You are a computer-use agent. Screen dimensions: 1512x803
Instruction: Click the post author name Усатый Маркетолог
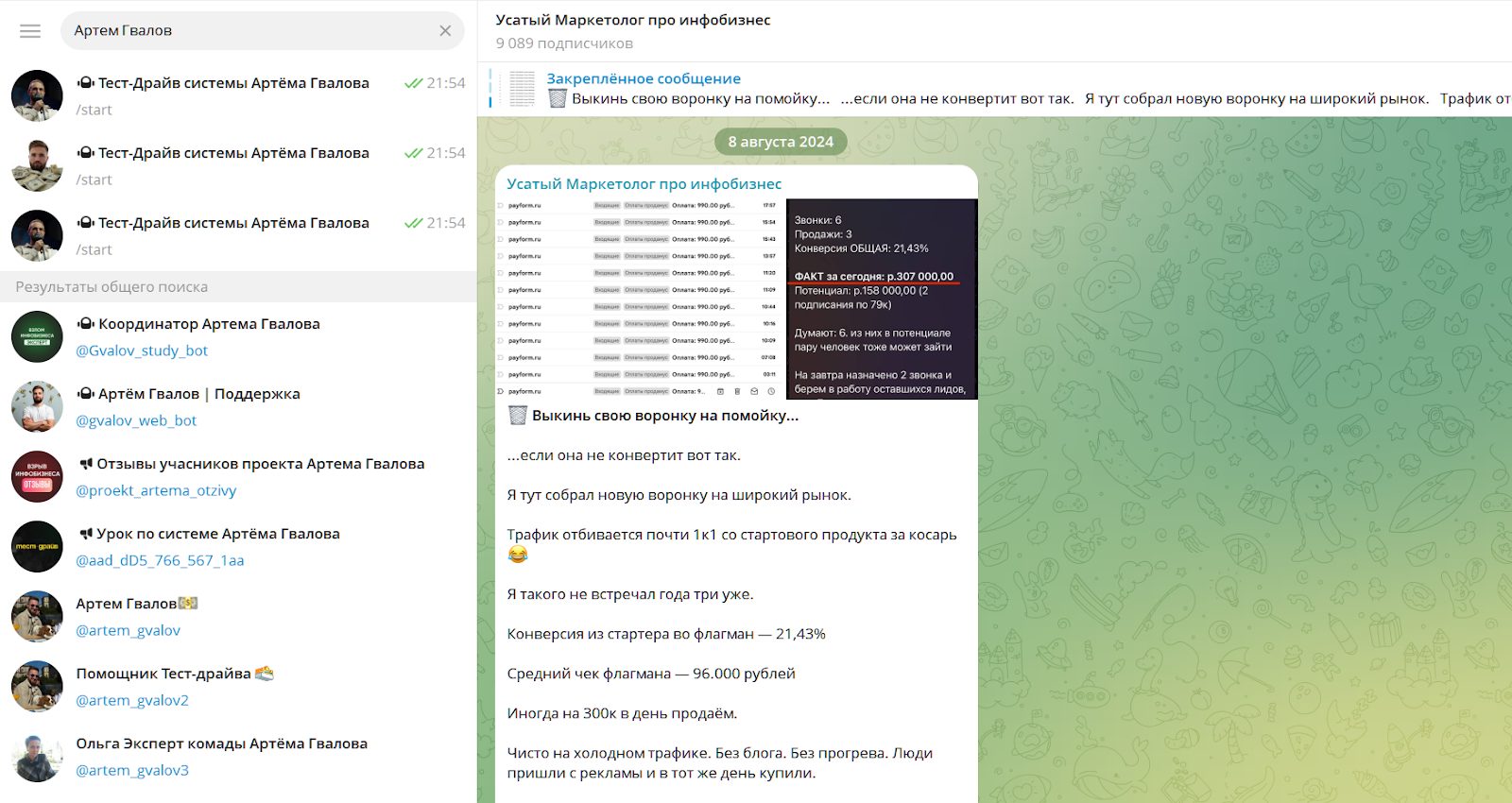coord(644,184)
